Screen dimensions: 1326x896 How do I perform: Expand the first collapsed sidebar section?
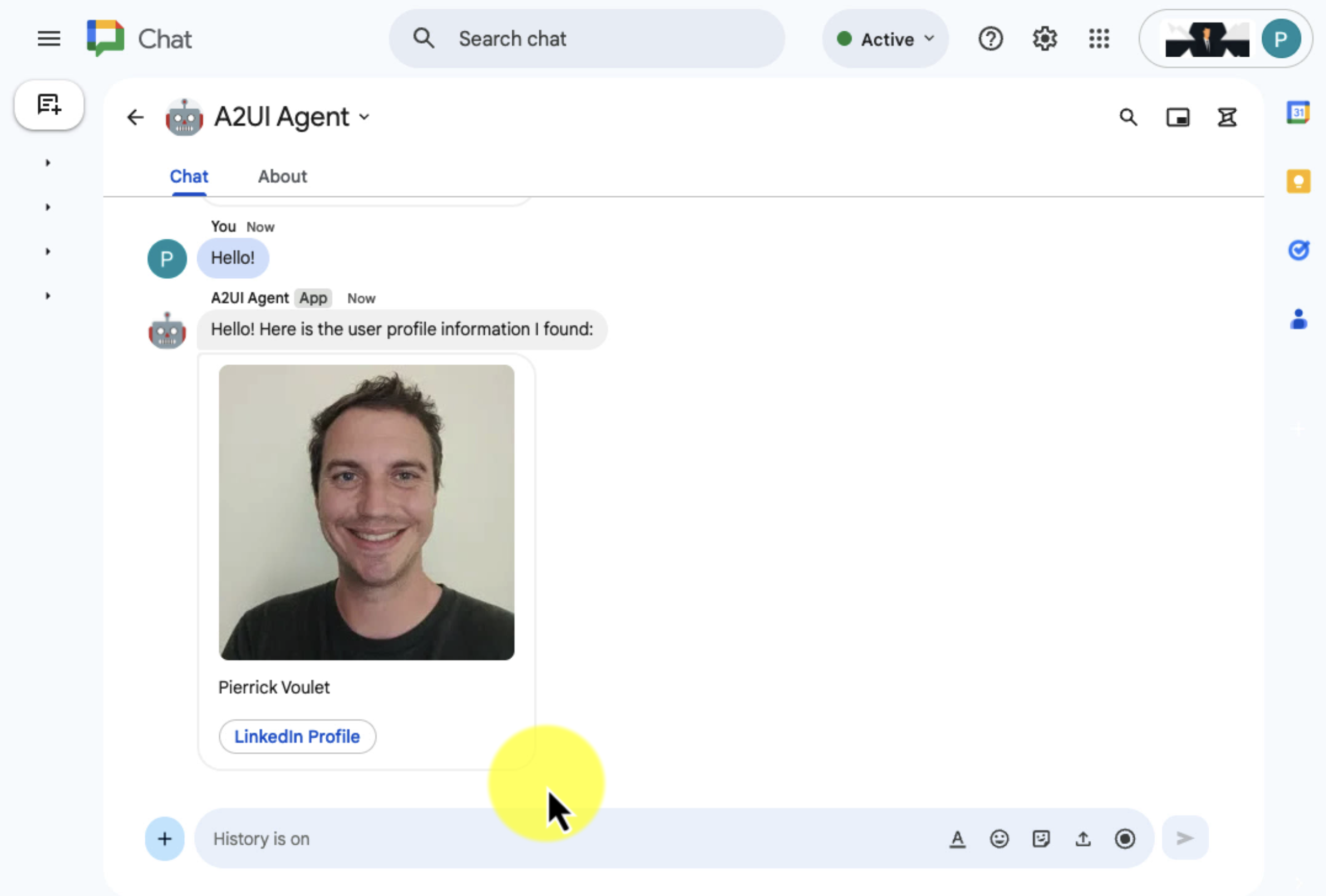[x=48, y=162]
